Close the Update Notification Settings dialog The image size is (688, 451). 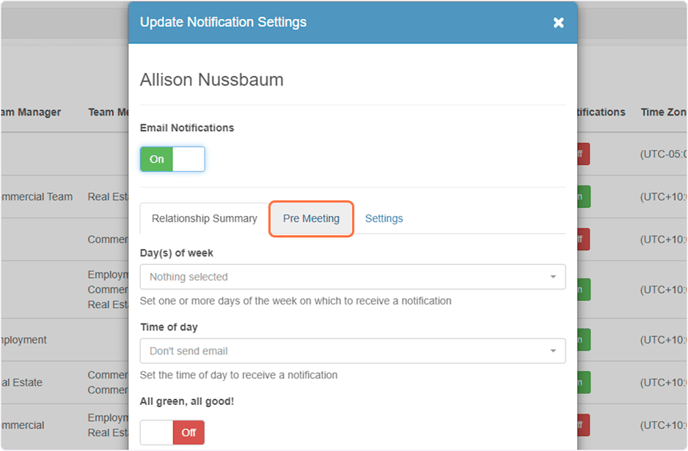[x=558, y=22]
